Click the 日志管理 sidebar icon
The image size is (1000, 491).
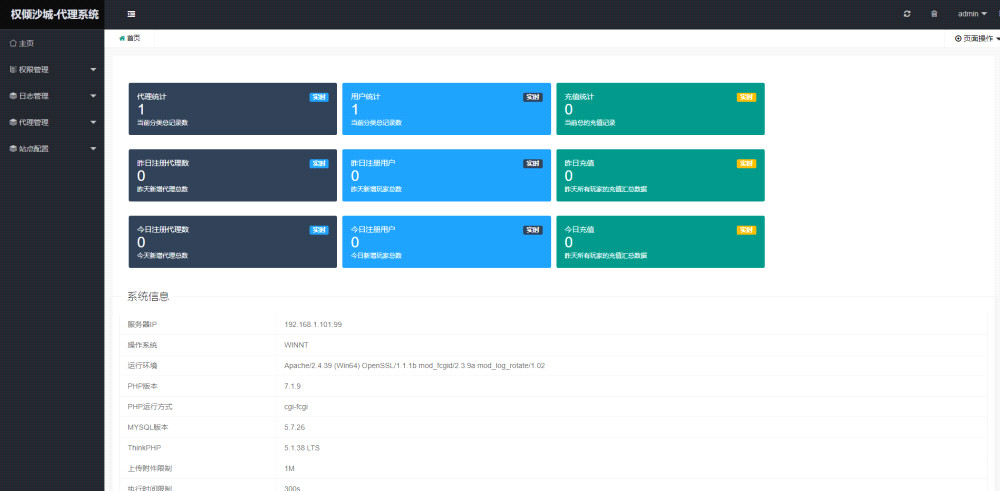12,96
